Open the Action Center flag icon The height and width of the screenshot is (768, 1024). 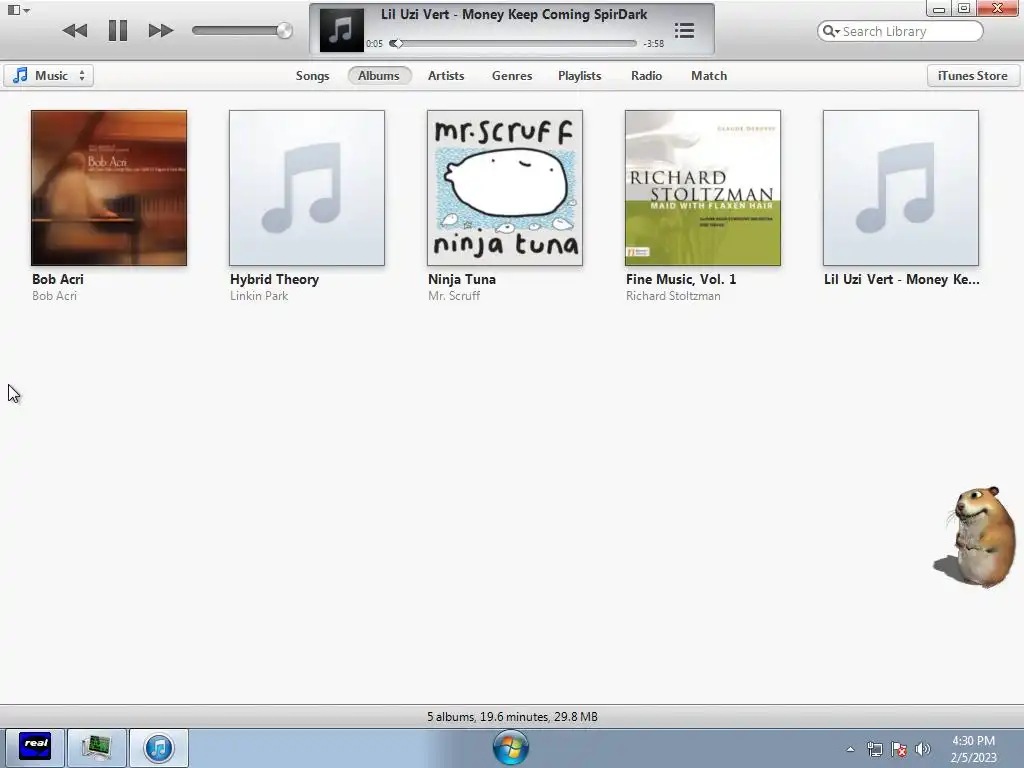[899, 749]
